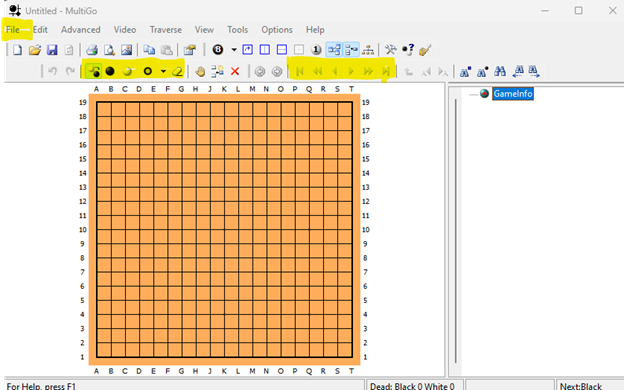Create a new game file

coord(18,50)
